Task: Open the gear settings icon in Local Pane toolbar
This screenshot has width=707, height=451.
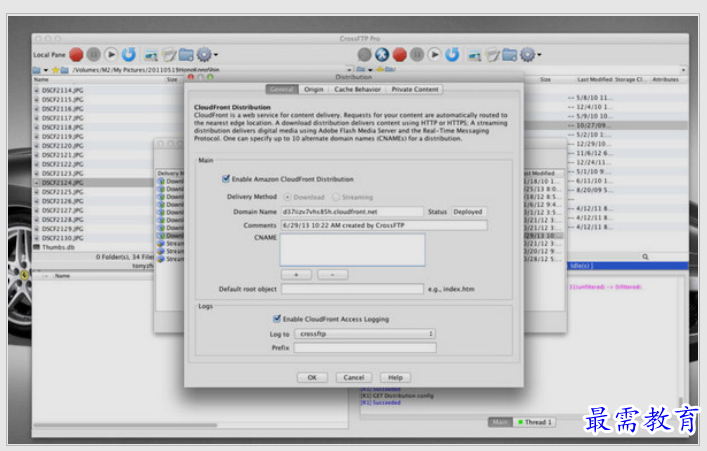Action: click(204, 55)
